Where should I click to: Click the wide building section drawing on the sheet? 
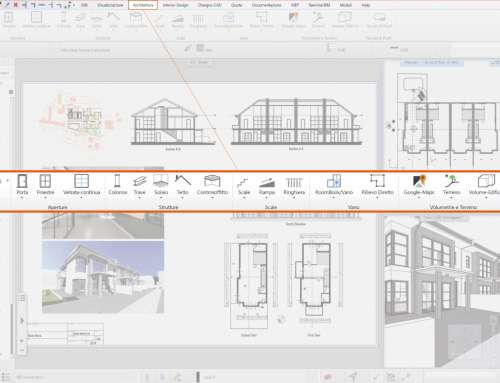296,121
